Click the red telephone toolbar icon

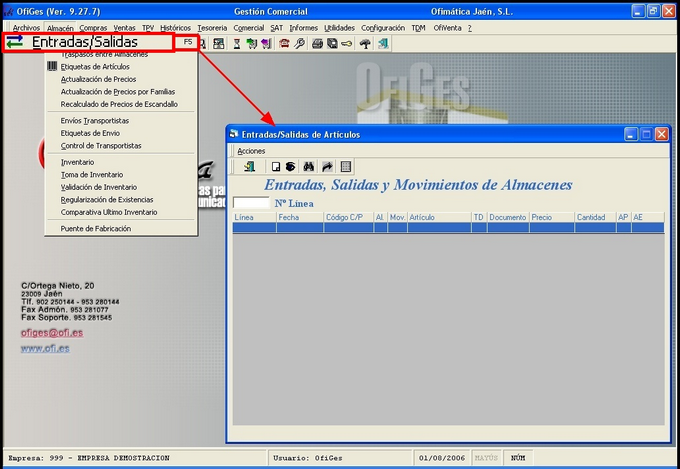[x=284, y=43]
